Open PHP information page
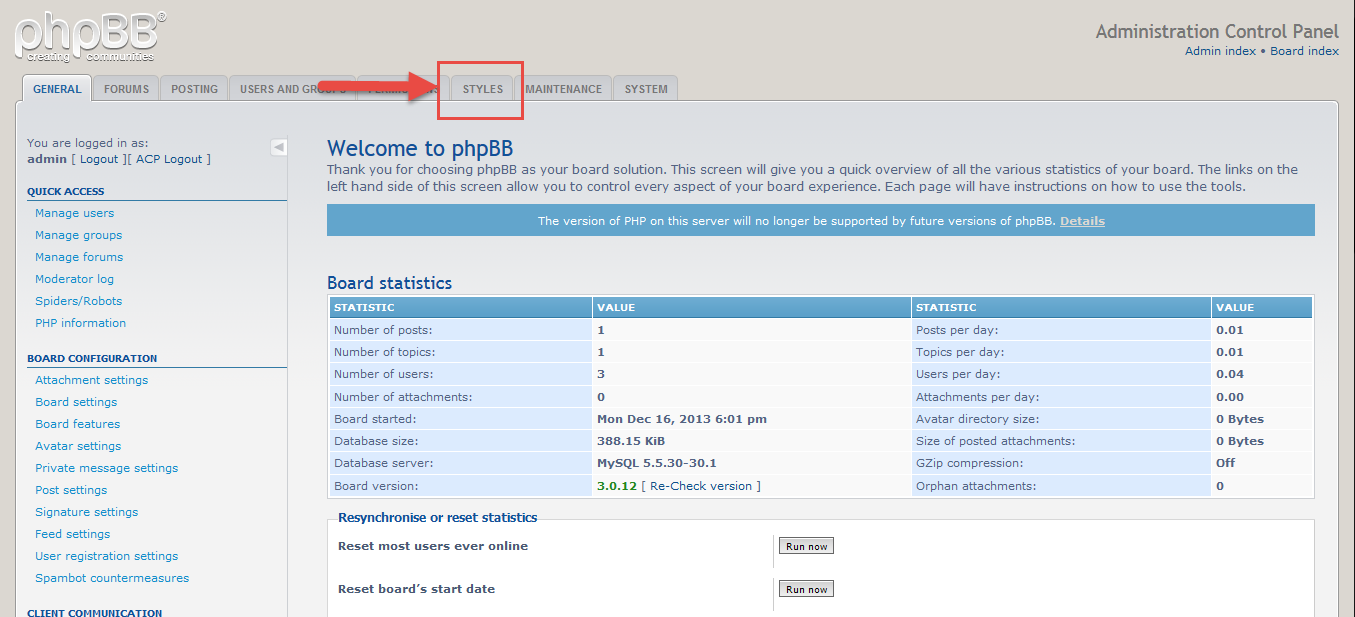This screenshot has width=1355, height=617. [x=80, y=323]
